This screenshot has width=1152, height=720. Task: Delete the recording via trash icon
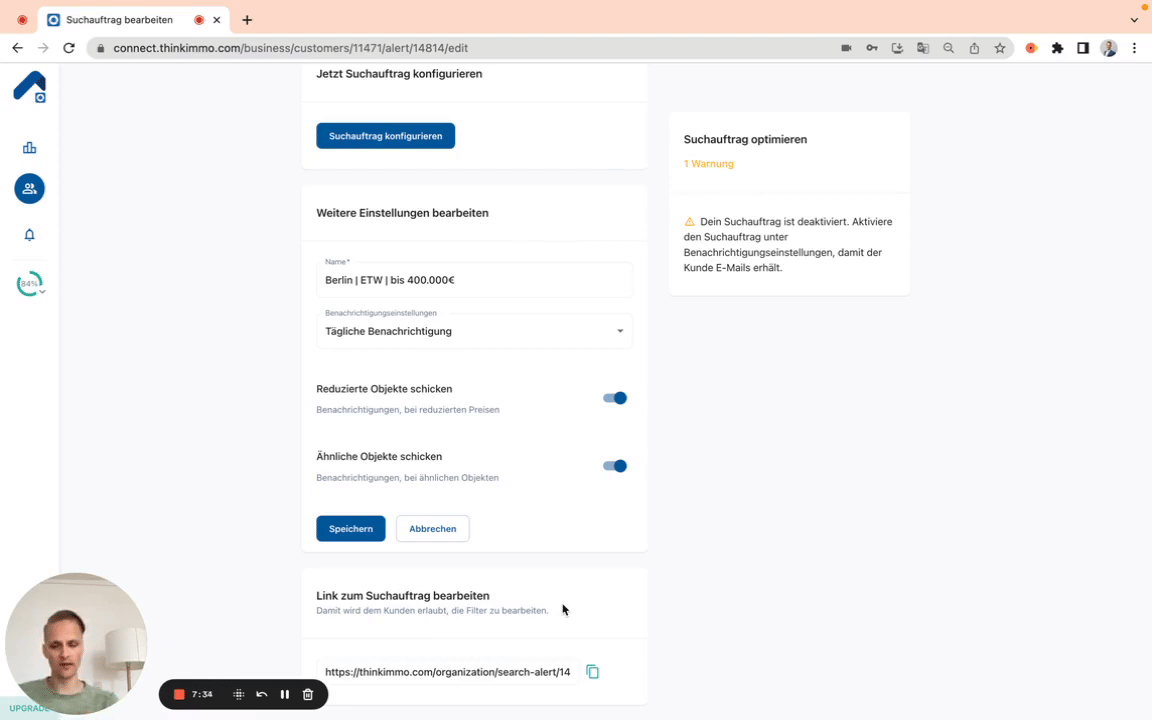(x=308, y=694)
